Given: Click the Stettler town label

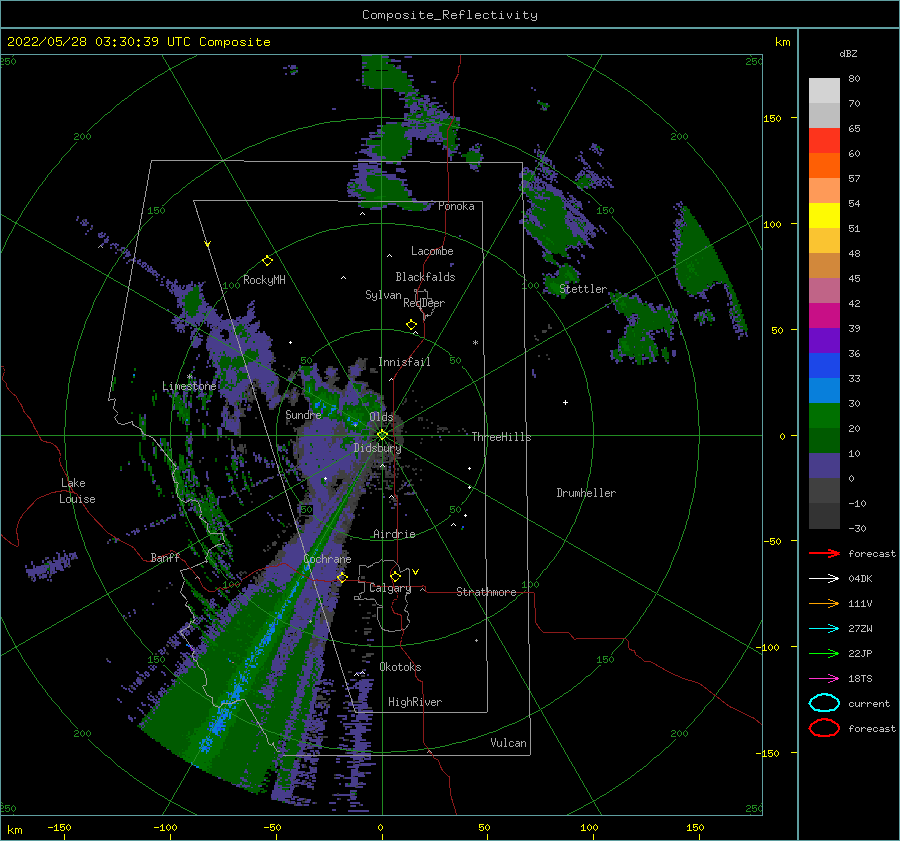Looking at the screenshot, I should click(583, 289).
